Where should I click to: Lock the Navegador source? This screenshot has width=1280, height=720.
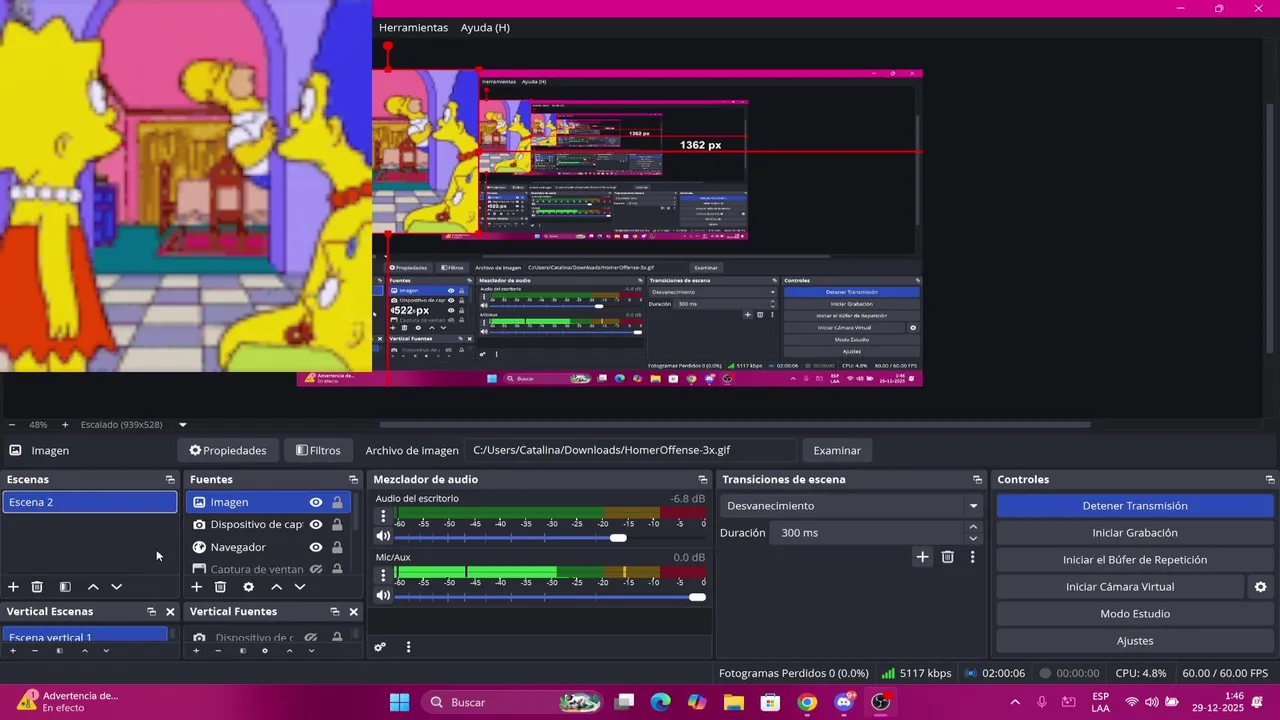coord(337,548)
